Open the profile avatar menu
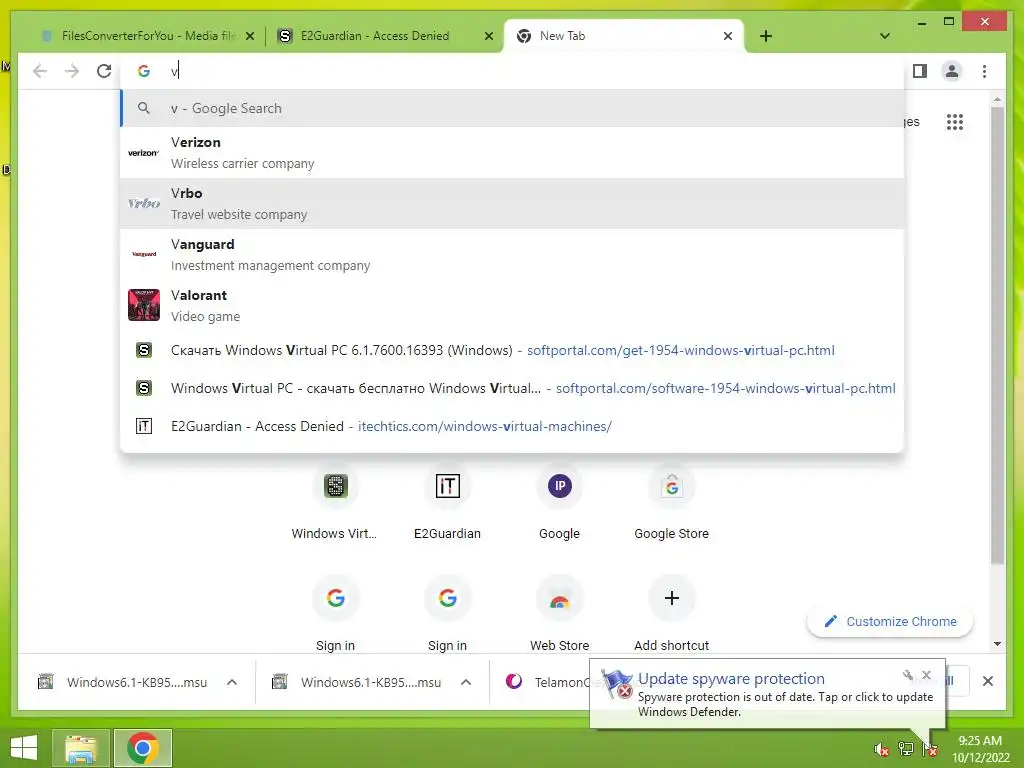This screenshot has height=768, width=1024. [952, 71]
